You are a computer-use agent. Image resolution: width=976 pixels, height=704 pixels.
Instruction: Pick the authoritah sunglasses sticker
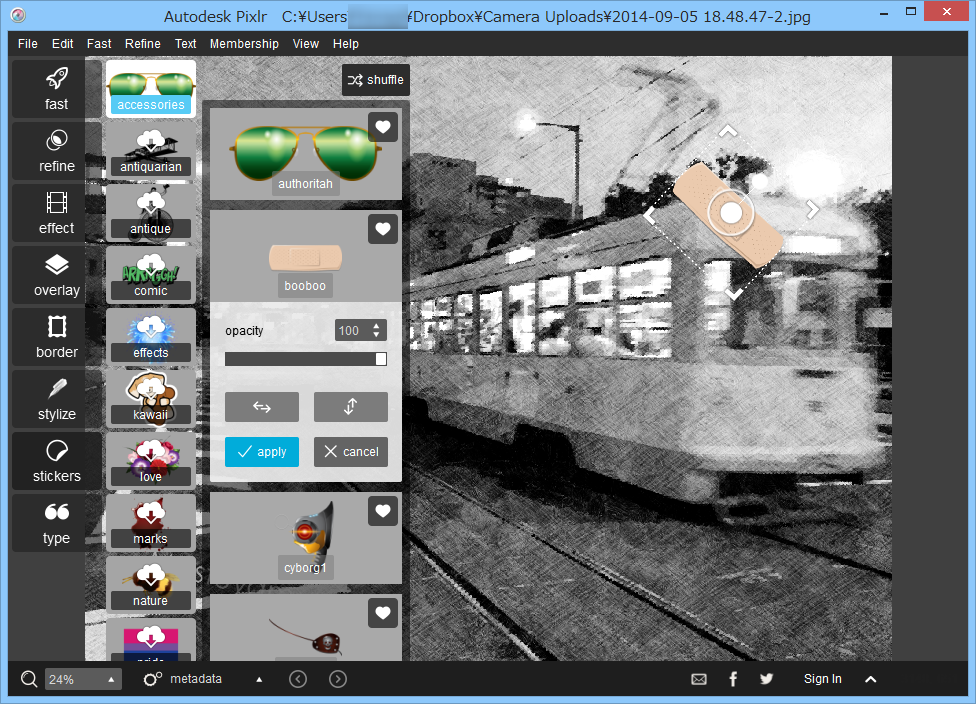[x=305, y=153]
